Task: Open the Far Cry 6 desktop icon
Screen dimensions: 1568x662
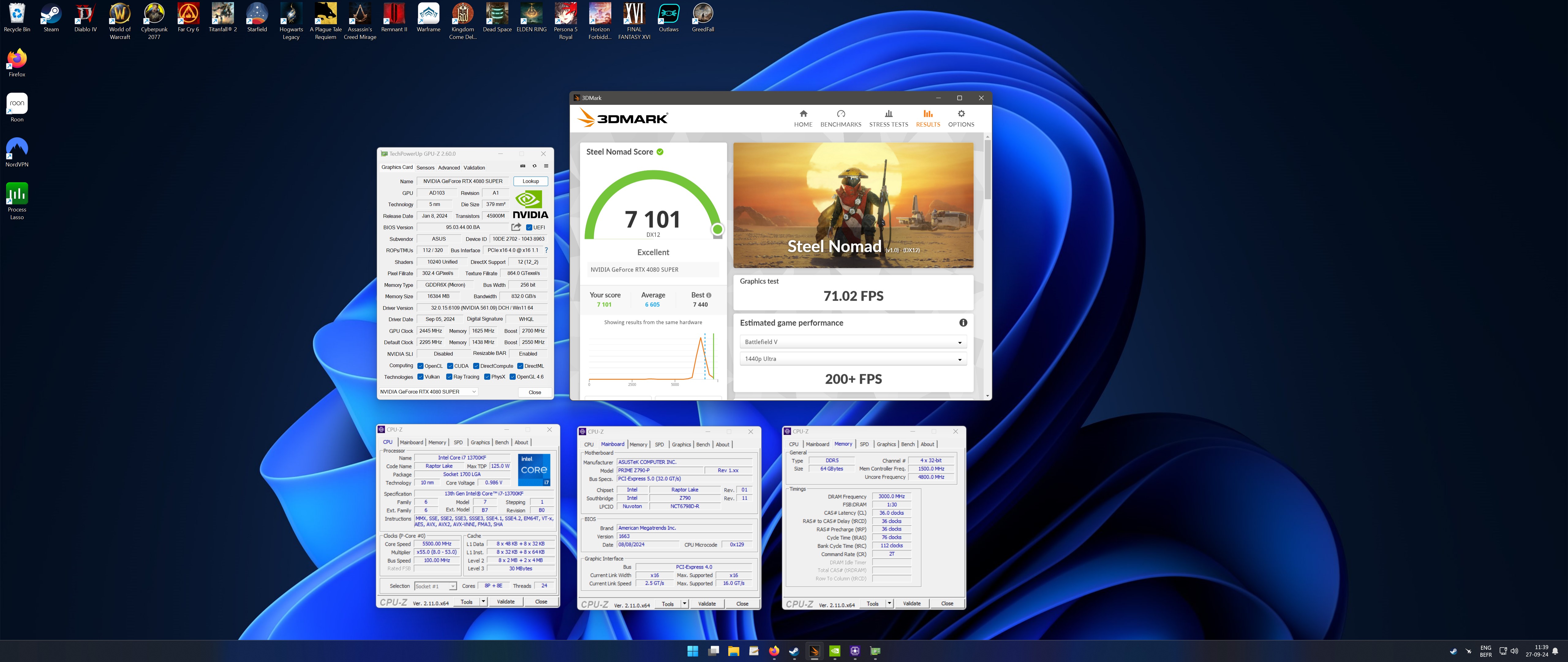Action: [x=188, y=17]
